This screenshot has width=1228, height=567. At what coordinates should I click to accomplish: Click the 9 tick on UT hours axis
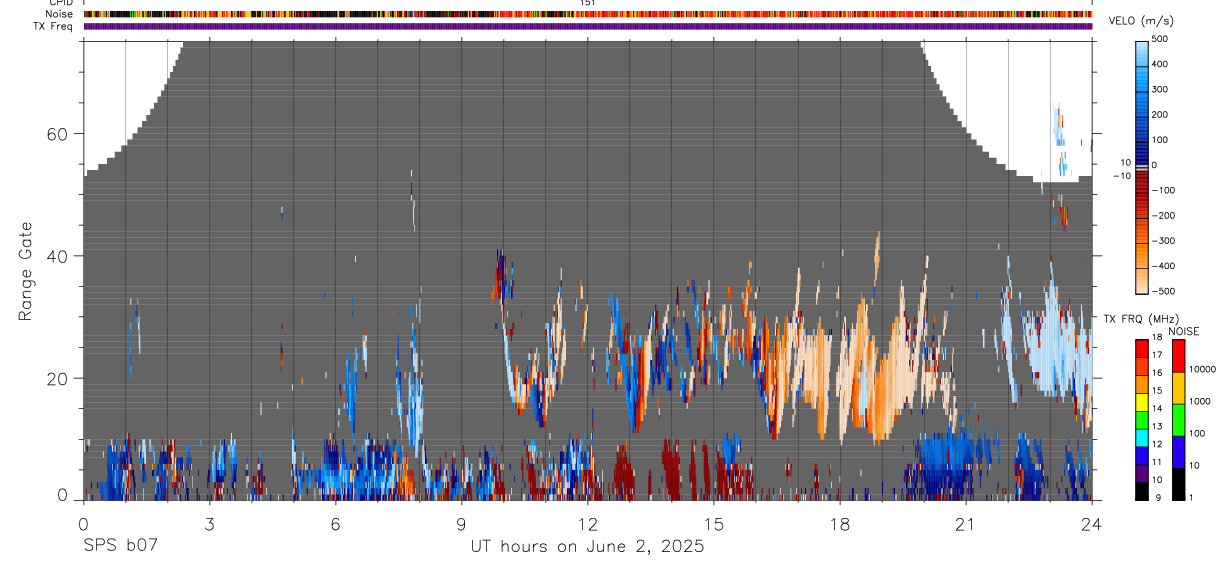coord(462,523)
